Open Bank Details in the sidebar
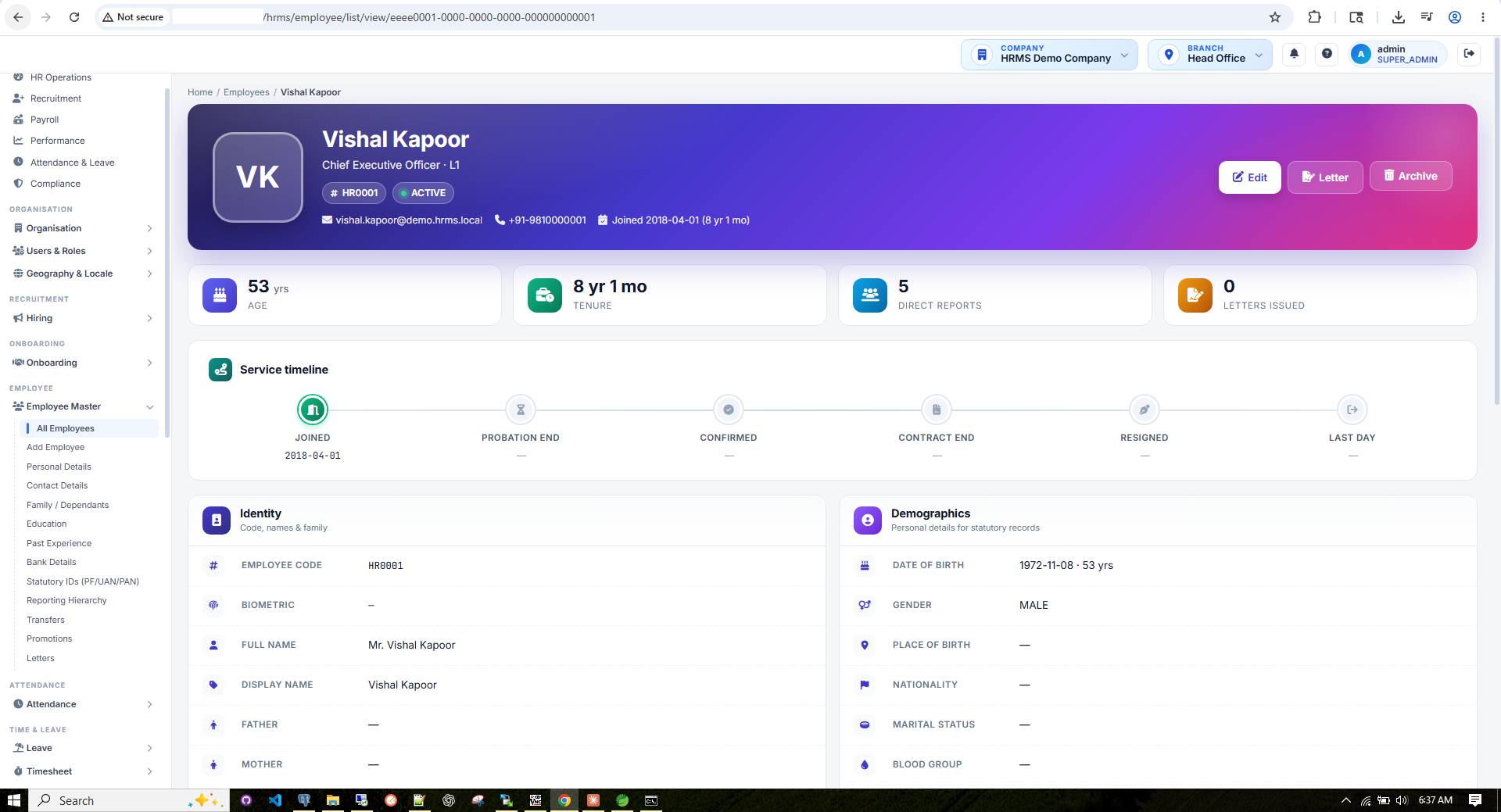 (52, 562)
